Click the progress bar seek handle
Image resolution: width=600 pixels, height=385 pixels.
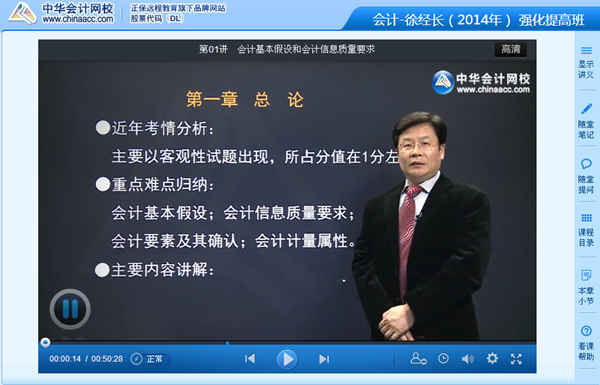[x=45, y=342]
